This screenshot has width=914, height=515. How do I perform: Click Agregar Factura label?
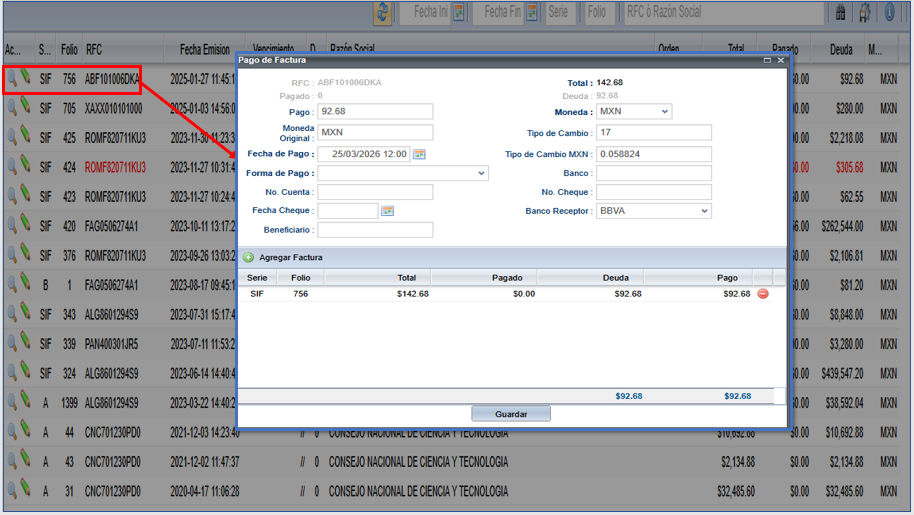(x=291, y=258)
